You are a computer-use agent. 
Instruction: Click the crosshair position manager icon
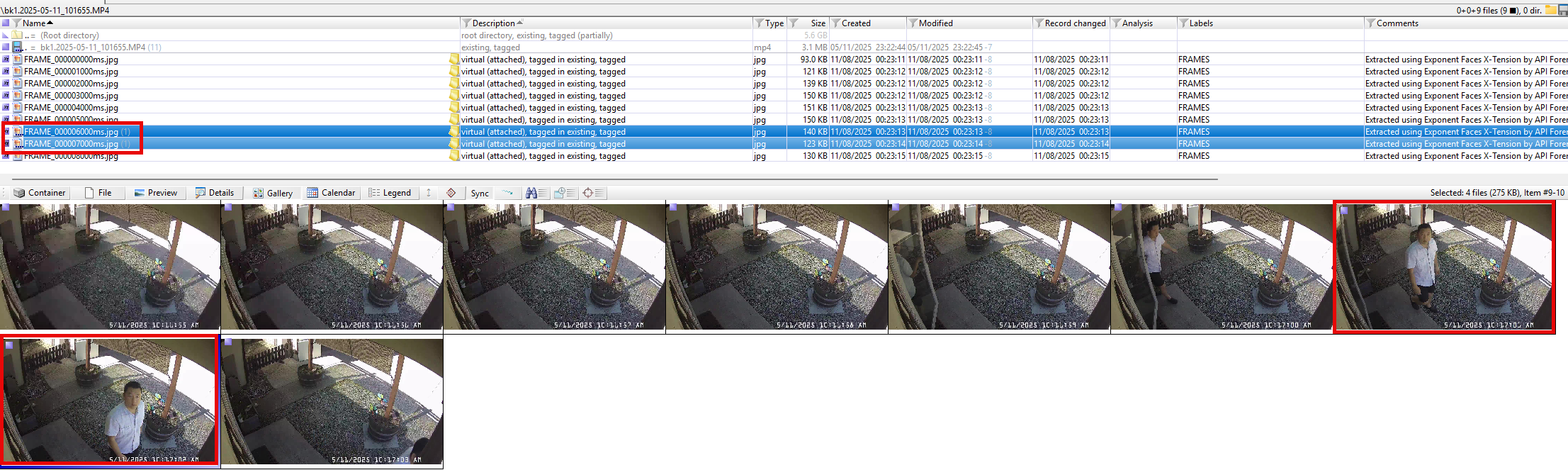coord(593,193)
